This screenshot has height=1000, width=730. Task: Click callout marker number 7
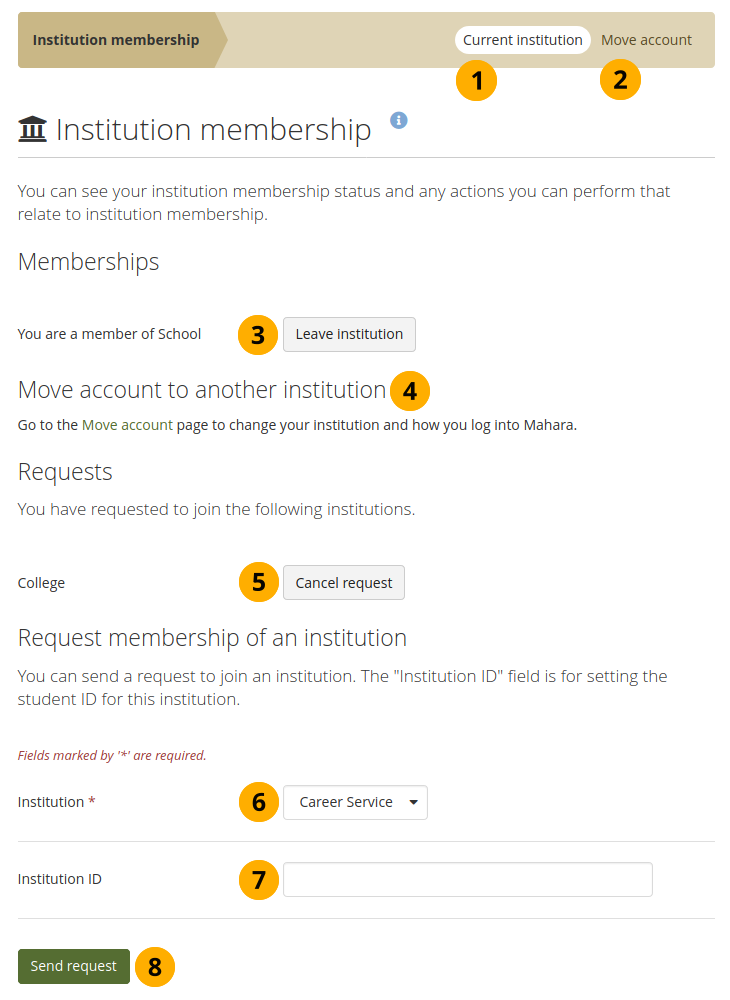click(x=258, y=881)
